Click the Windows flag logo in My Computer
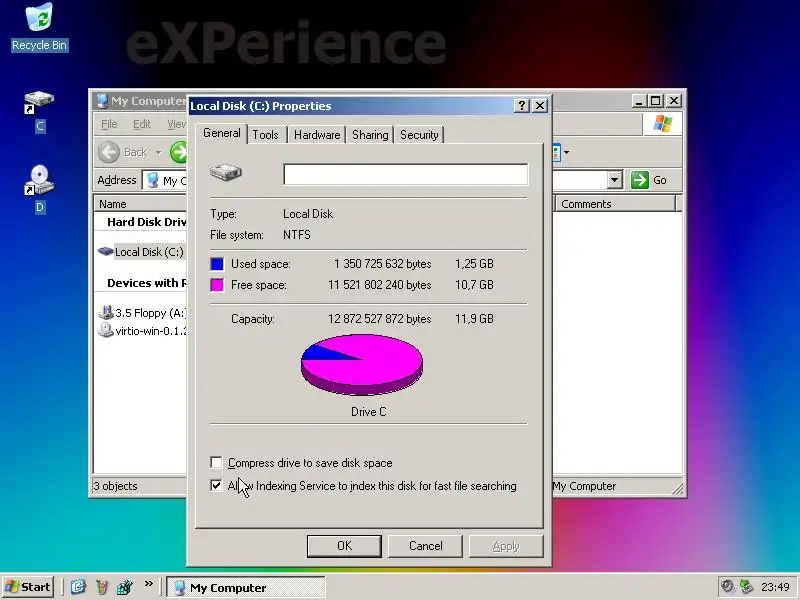Screen dimensions: 800x600 click(x=662, y=124)
